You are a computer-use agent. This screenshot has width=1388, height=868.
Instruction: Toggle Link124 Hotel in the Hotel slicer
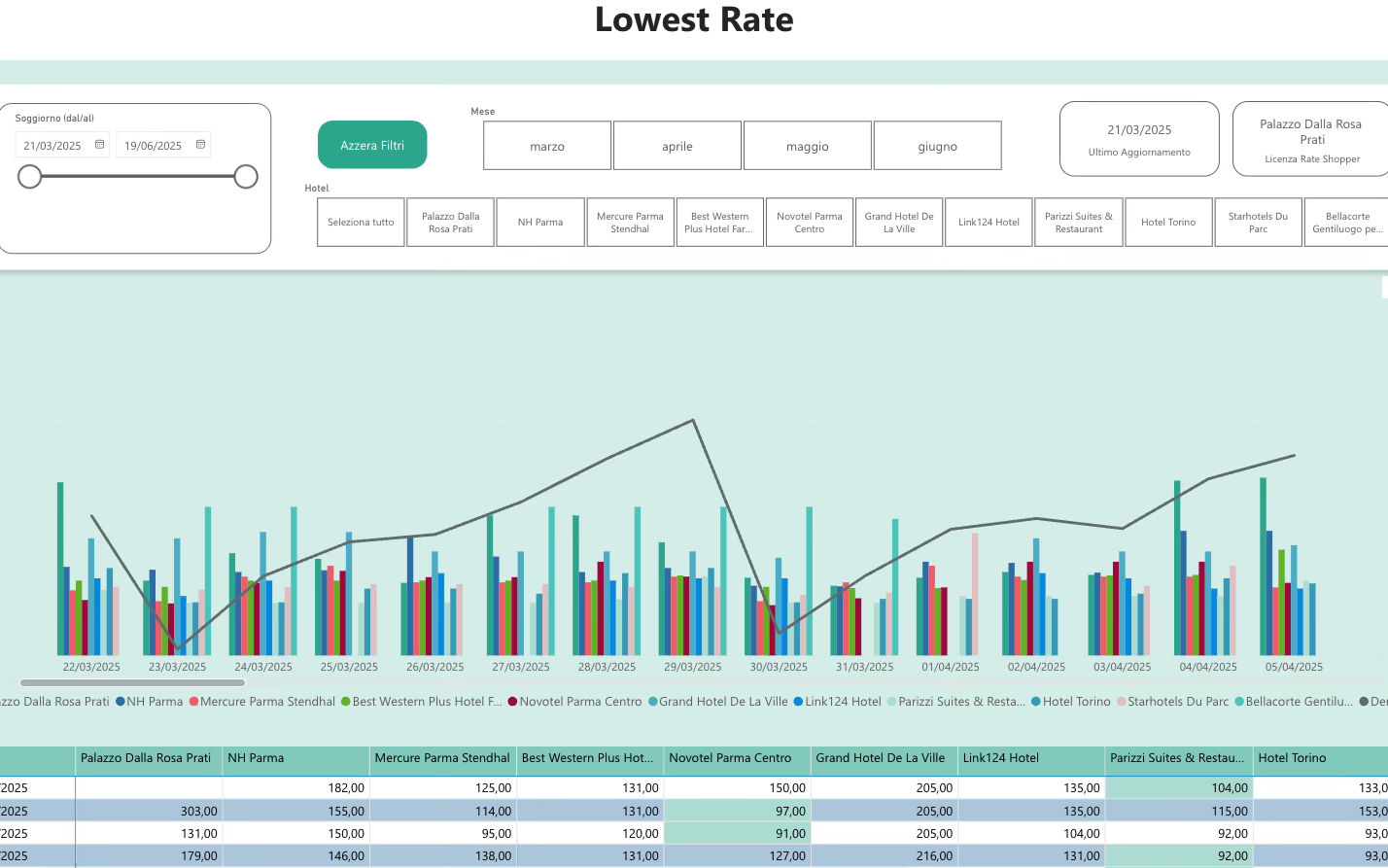[989, 223]
